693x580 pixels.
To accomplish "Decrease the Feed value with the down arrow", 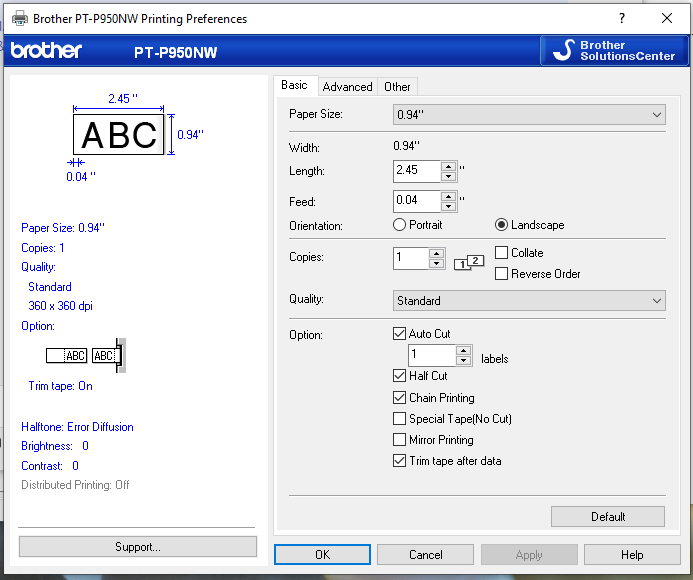I will 449,206.
